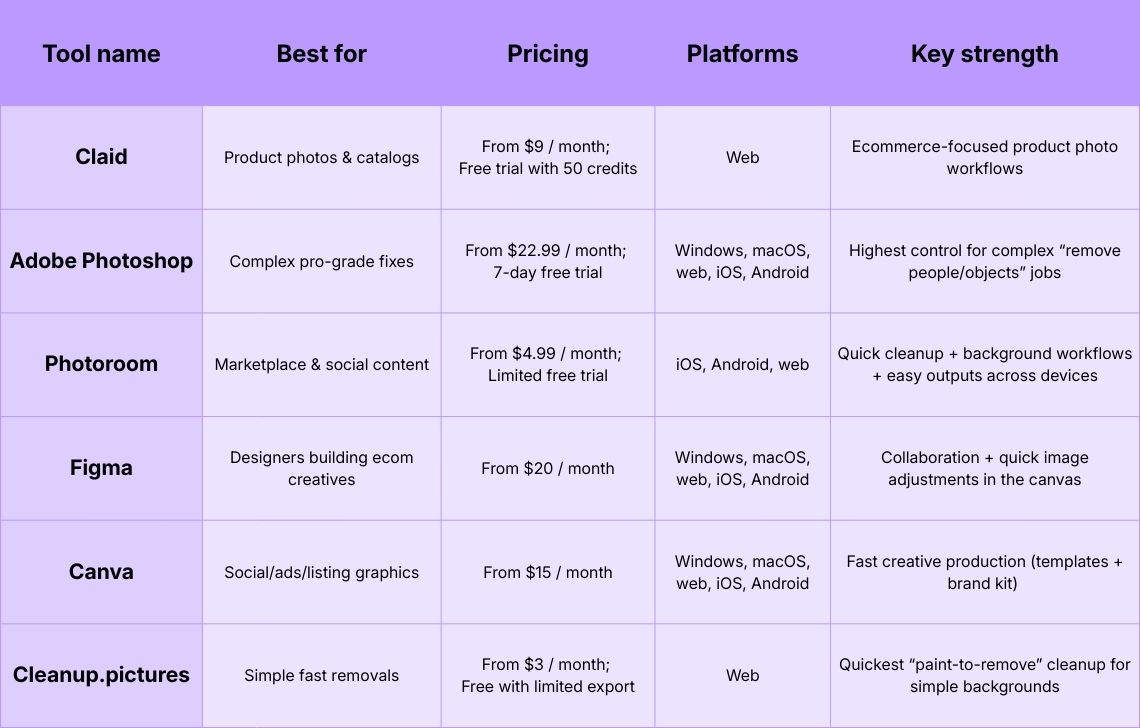1140x728 pixels.
Task: Select the "Ecommerce-focused product photo workflows" cell
Action: (984, 158)
